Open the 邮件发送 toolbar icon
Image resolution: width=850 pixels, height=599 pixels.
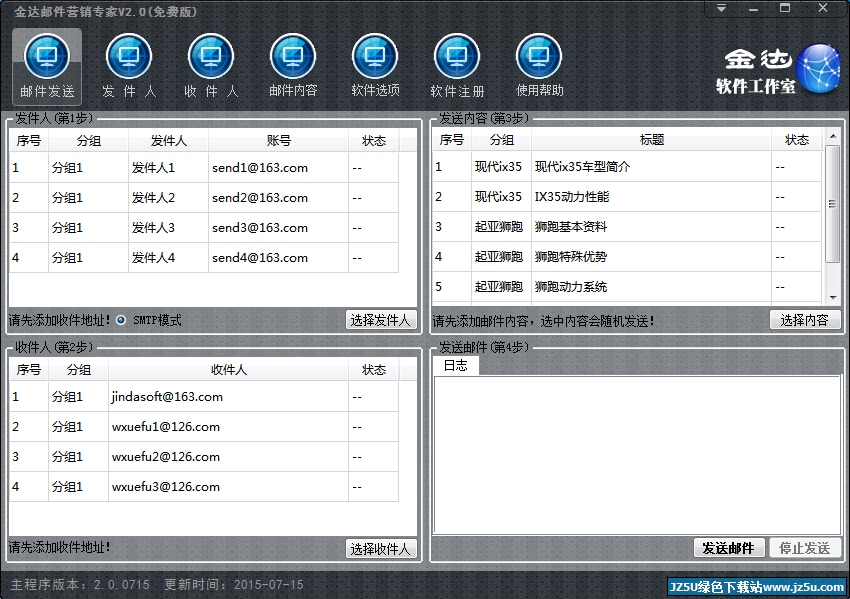click(x=47, y=66)
